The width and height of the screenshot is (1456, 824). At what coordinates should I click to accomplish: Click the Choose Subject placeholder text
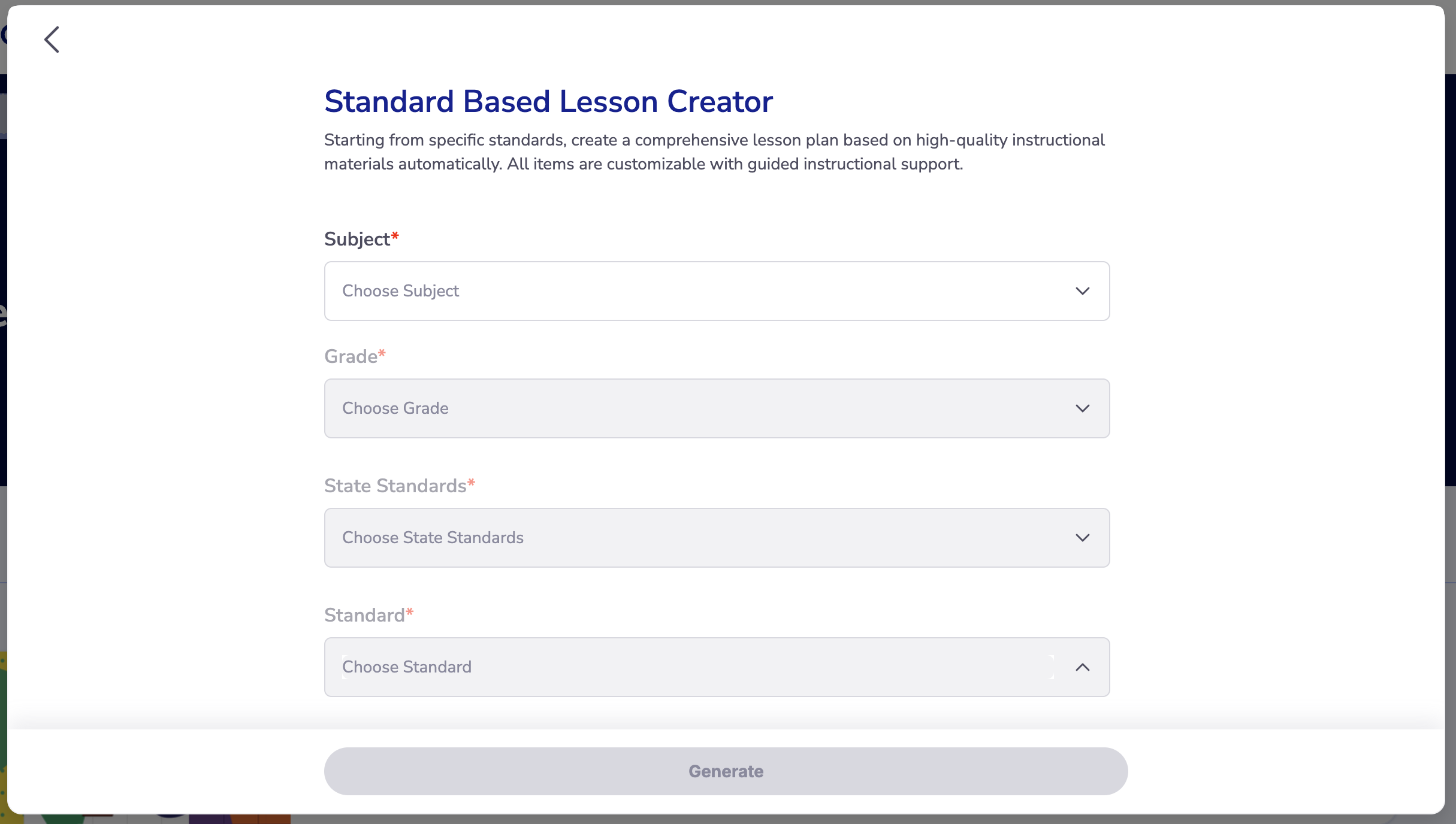pyautogui.click(x=400, y=291)
